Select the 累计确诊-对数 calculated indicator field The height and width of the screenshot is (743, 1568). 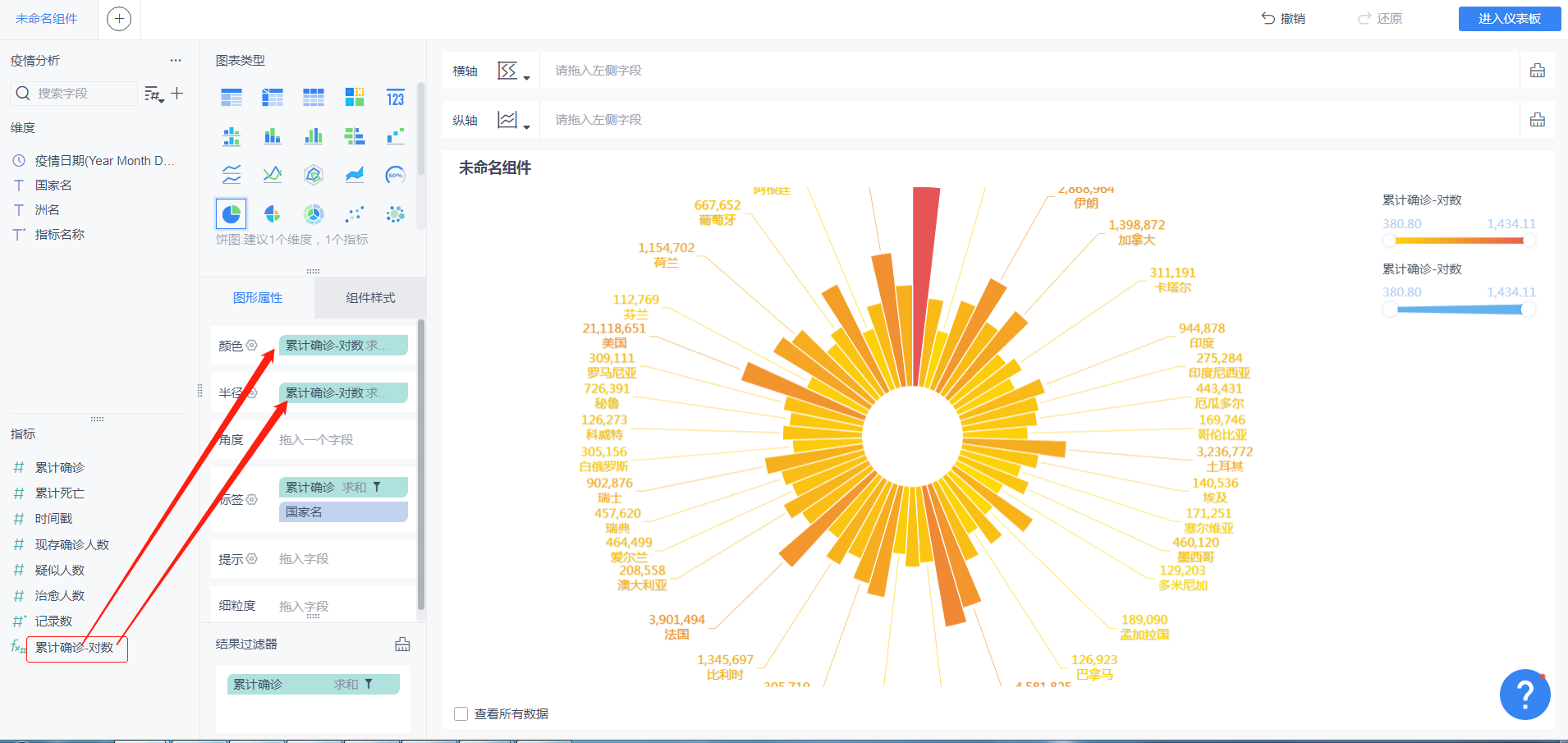pos(75,648)
